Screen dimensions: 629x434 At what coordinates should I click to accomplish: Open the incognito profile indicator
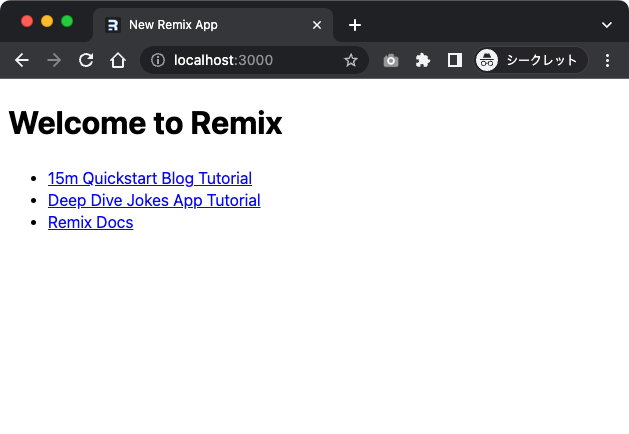(x=530, y=60)
